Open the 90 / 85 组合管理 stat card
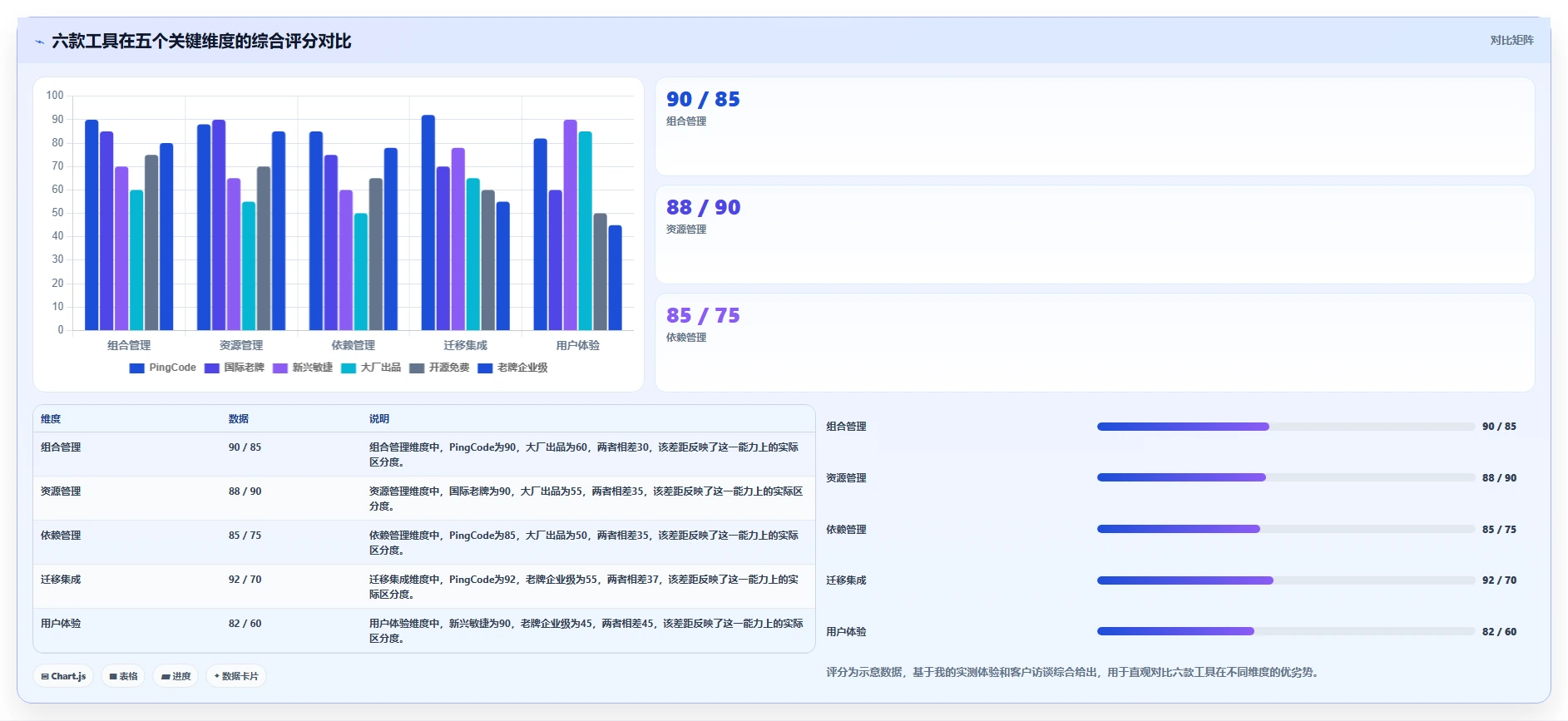1568x721 pixels. pyautogui.click(x=1095, y=126)
